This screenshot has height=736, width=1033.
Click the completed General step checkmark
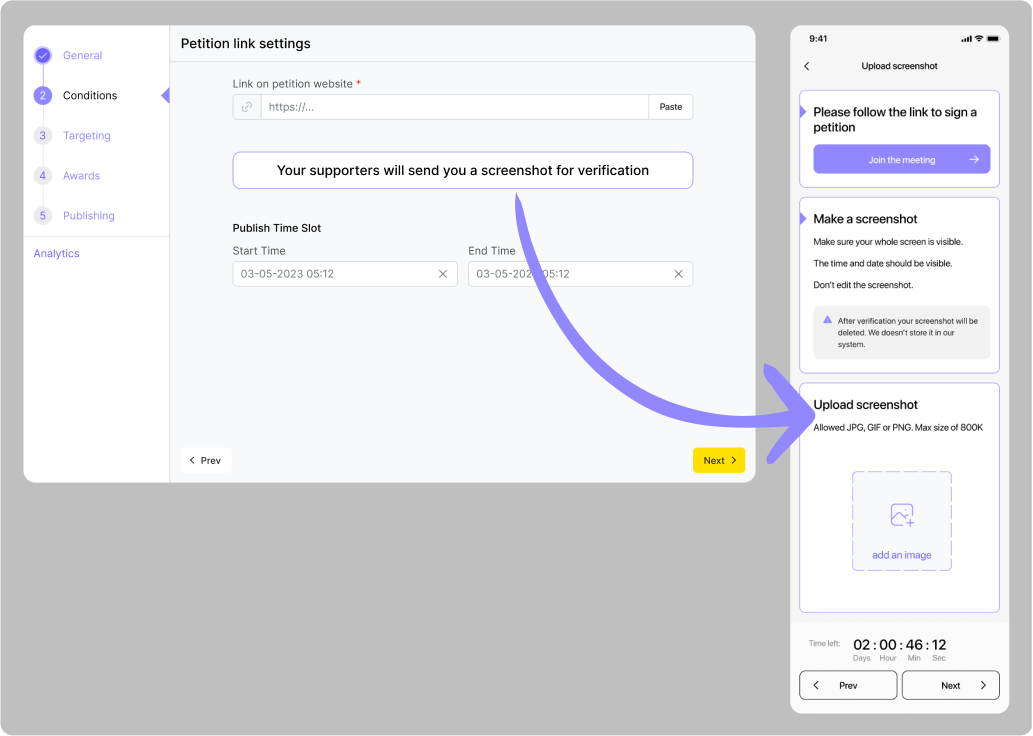coord(42,56)
